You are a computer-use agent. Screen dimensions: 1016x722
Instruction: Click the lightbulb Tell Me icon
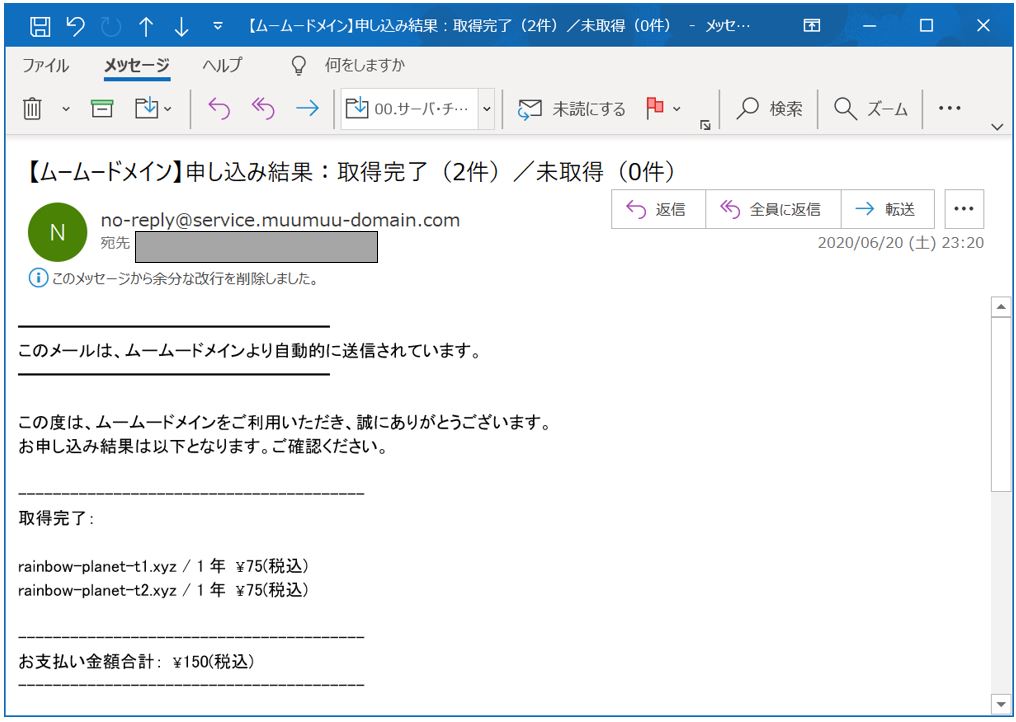click(298, 65)
